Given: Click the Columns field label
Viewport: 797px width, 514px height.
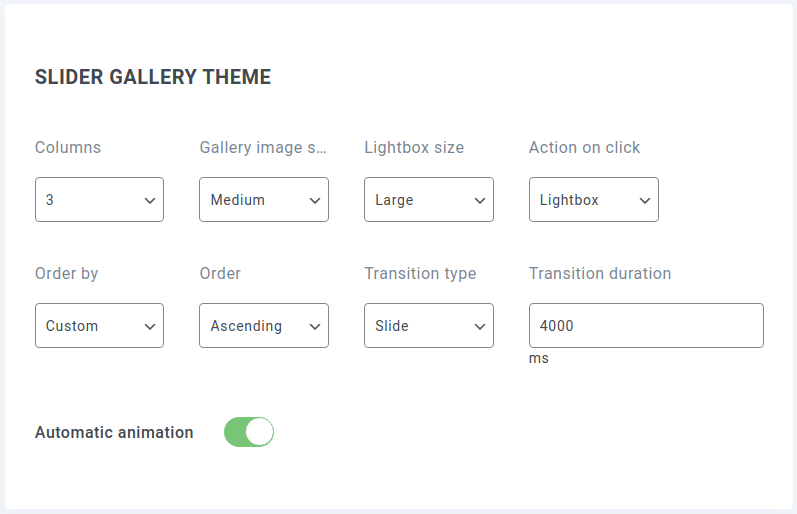Looking at the screenshot, I should point(68,148).
